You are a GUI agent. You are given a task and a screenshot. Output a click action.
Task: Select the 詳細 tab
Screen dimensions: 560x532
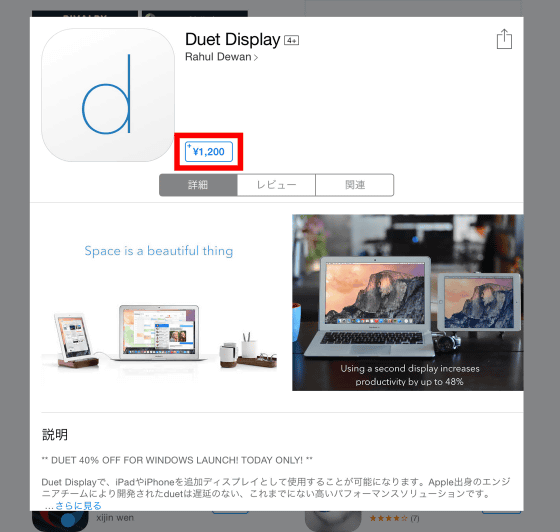(x=198, y=185)
